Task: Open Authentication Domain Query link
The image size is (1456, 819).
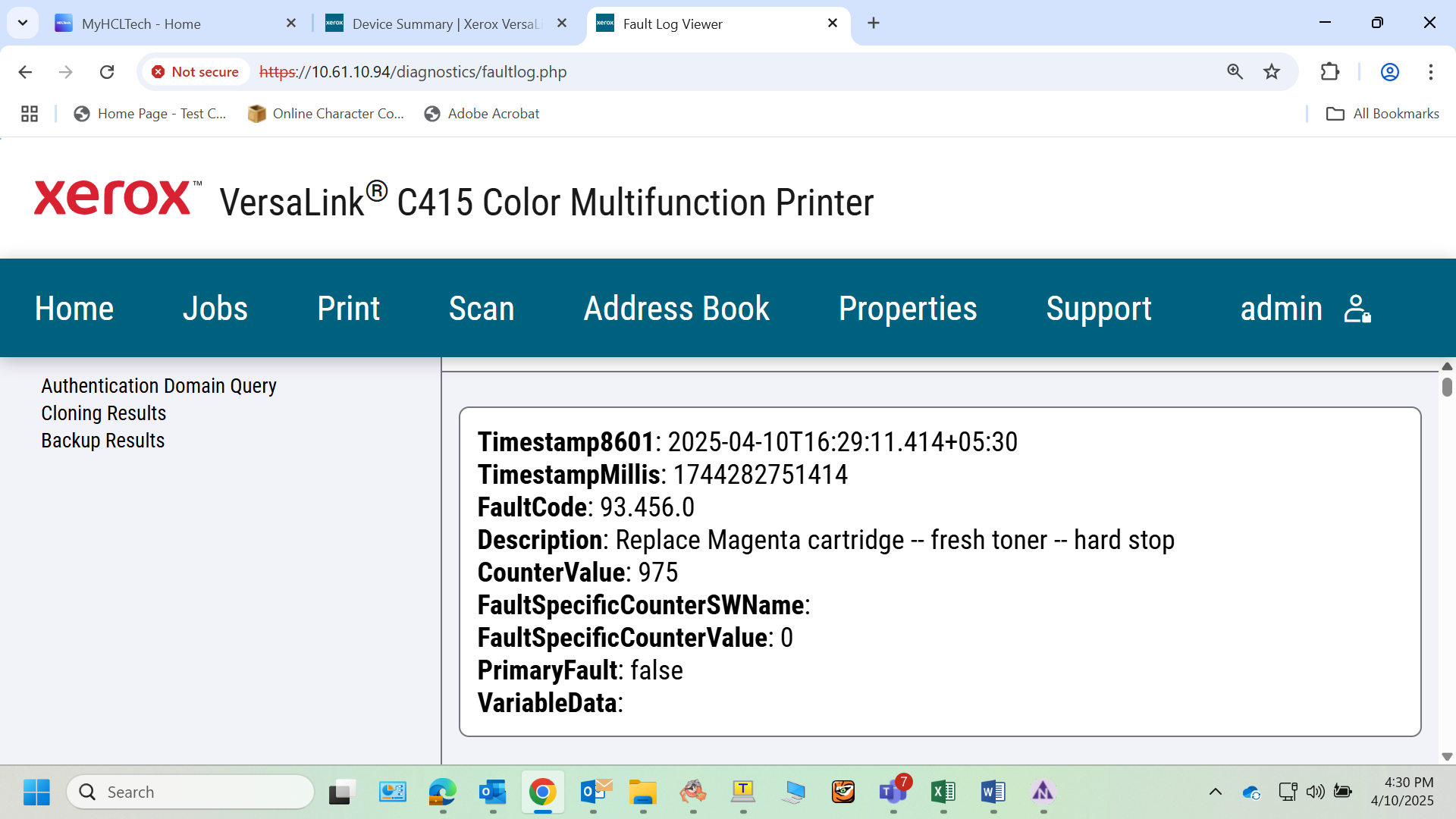Action: click(159, 386)
